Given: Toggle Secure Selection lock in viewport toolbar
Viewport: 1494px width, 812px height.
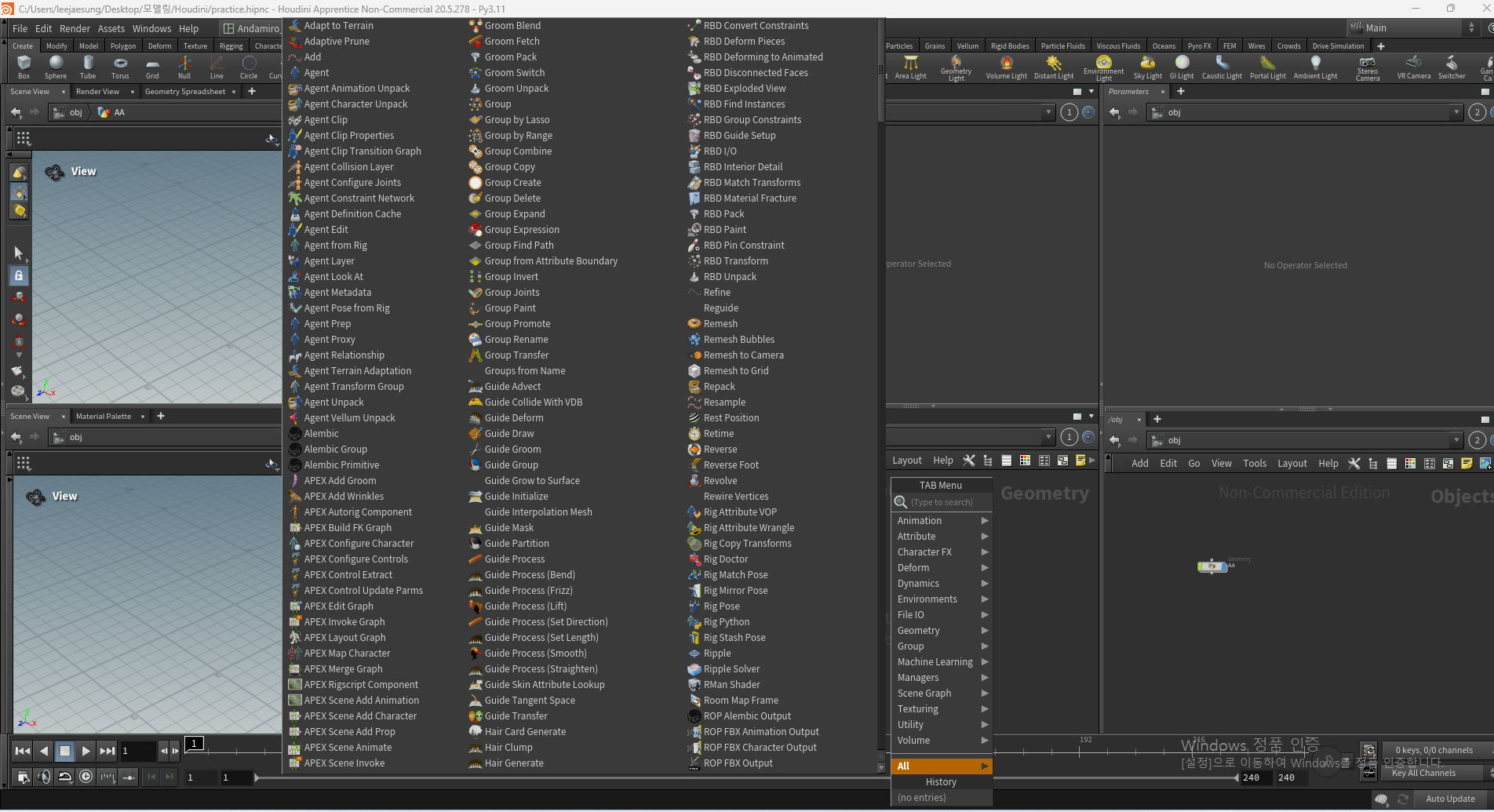Looking at the screenshot, I should tap(19, 275).
